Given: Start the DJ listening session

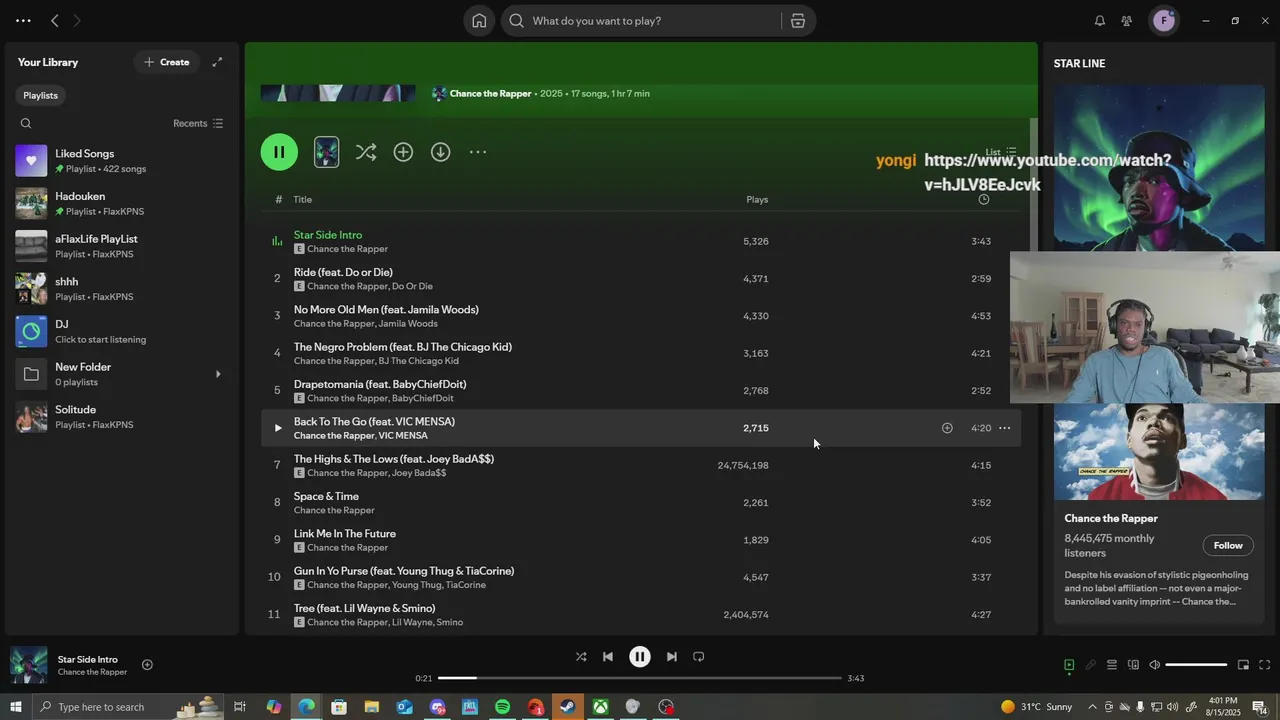Looking at the screenshot, I should (122, 332).
